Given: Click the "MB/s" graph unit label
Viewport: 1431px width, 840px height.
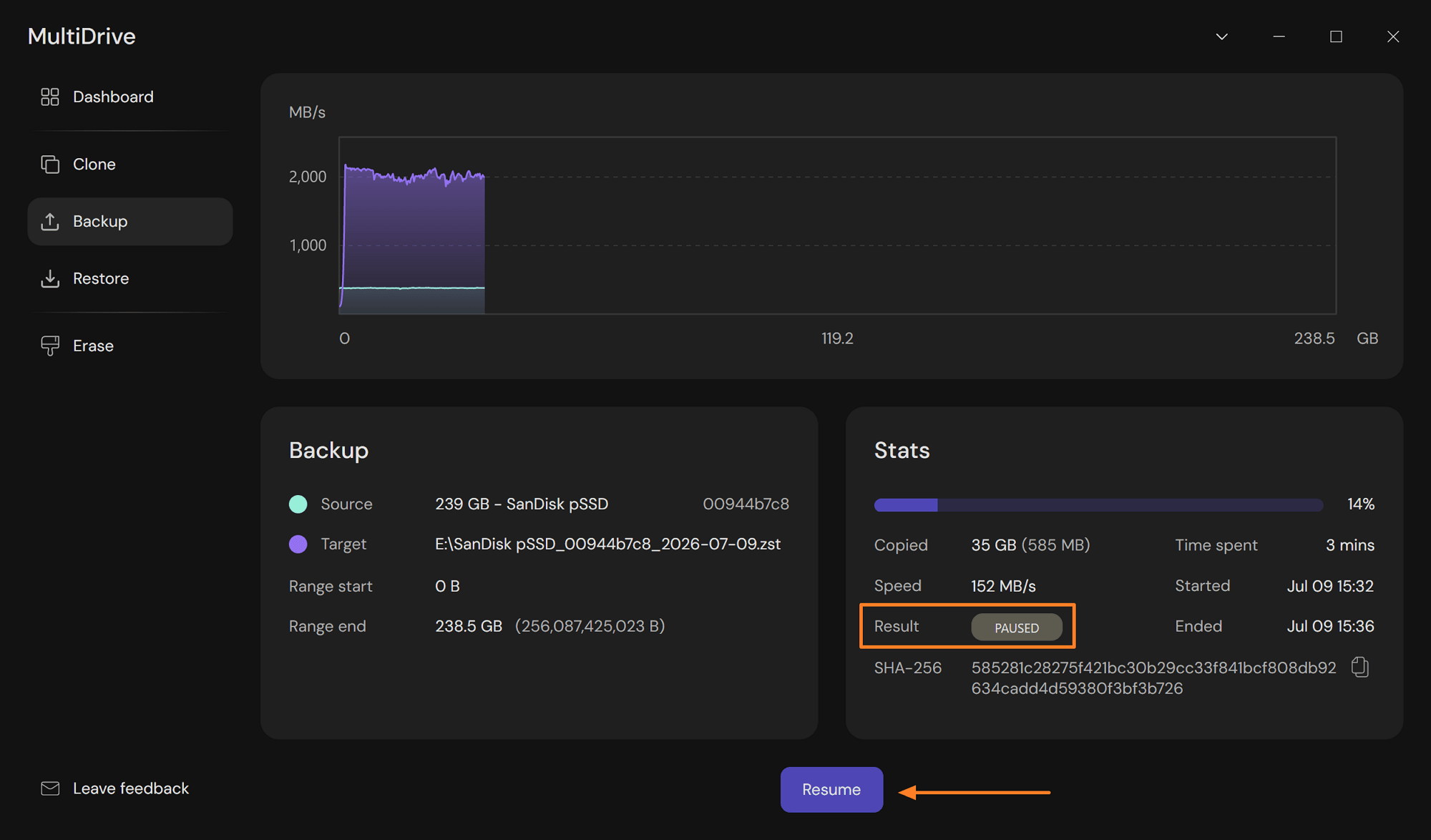Looking at the screenshot, I should click(307, 112).
